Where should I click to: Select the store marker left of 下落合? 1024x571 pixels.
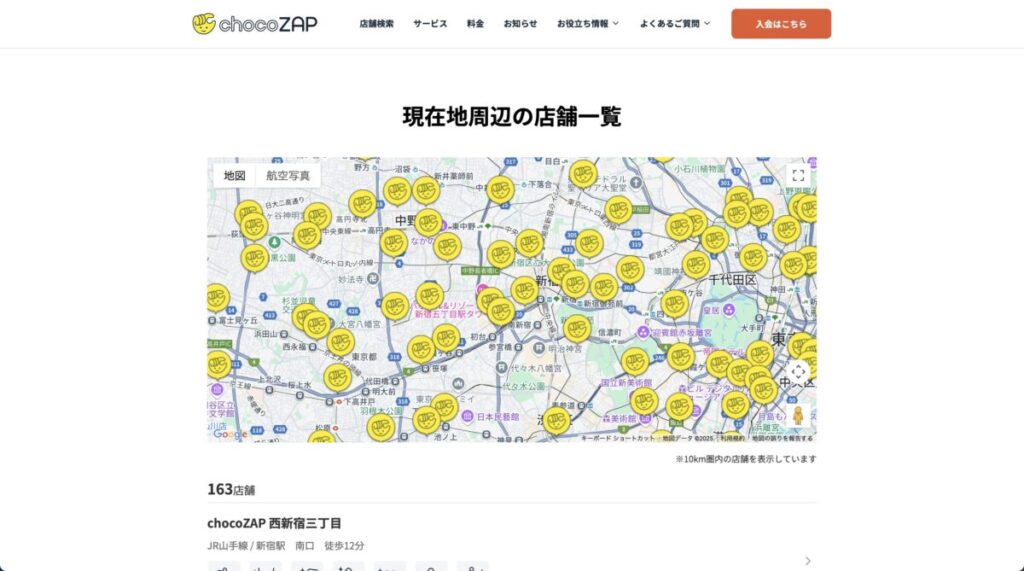[x=500, y=189]
